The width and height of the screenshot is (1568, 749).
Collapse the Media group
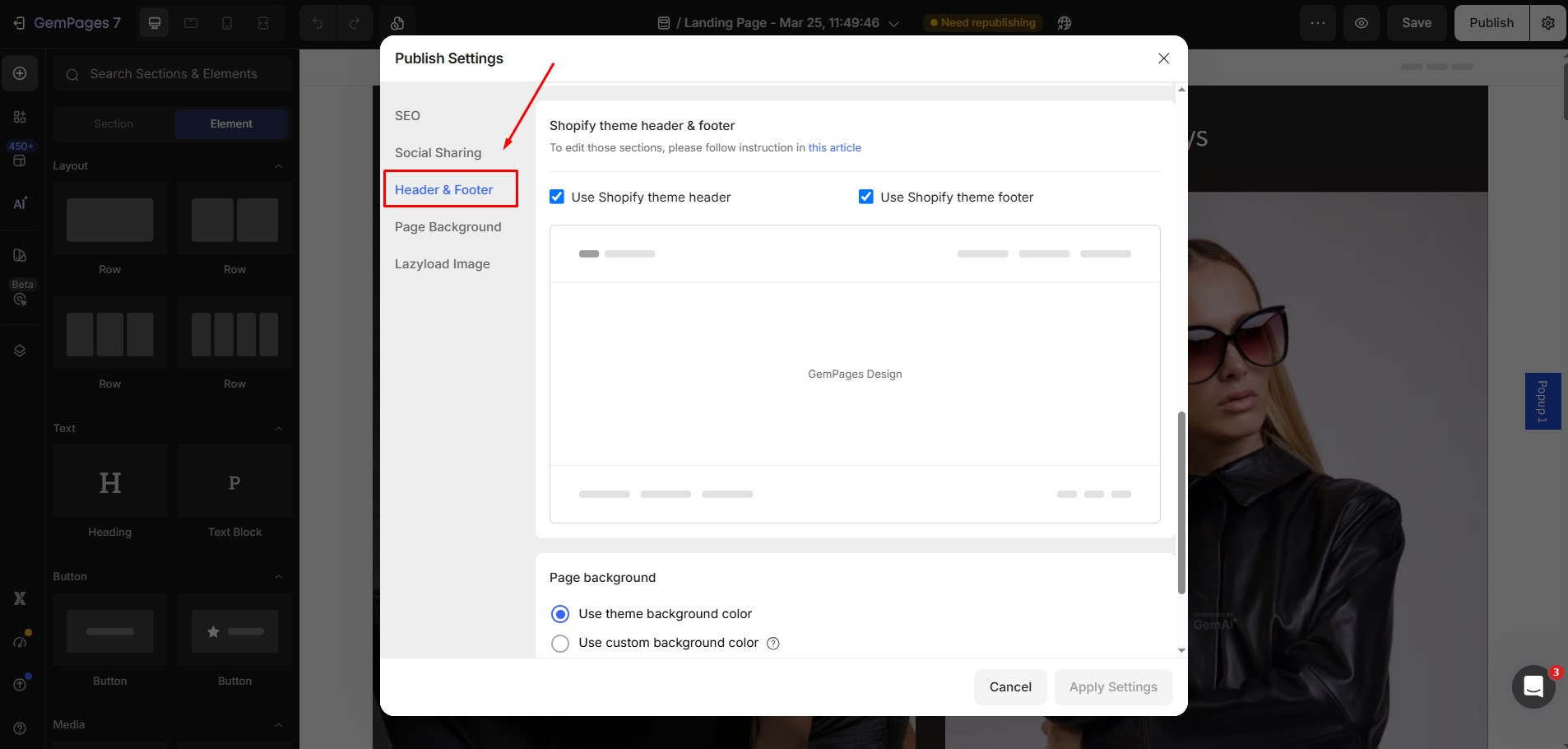[x=278, y=725]
